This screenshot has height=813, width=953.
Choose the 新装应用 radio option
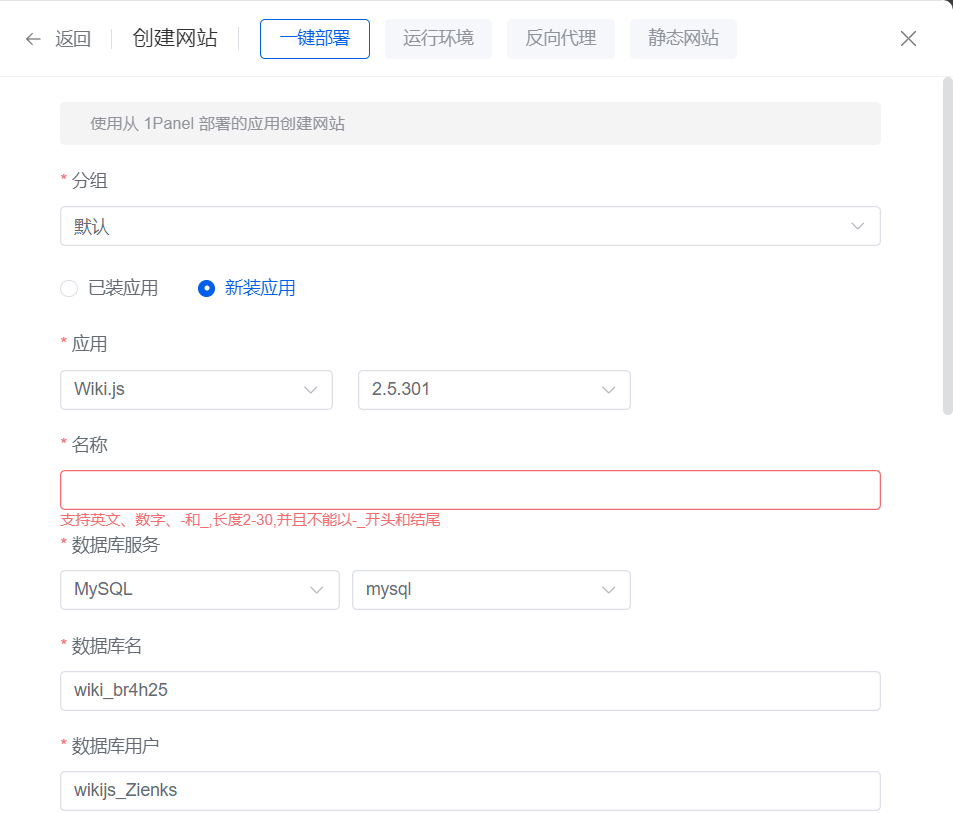tap(207, 288)
